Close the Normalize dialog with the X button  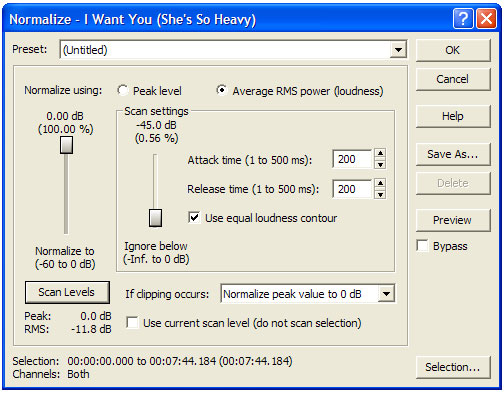(x=486, y=19)
